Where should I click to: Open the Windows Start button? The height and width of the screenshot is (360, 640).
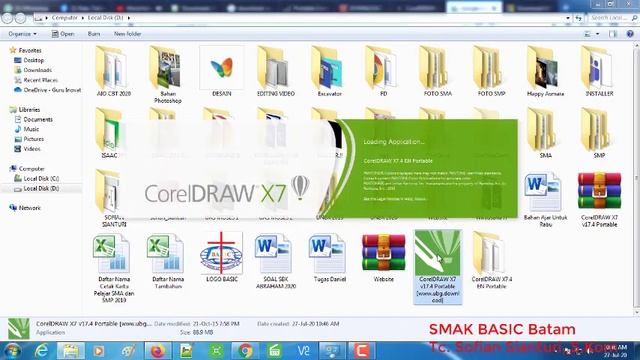coord(11,351)
